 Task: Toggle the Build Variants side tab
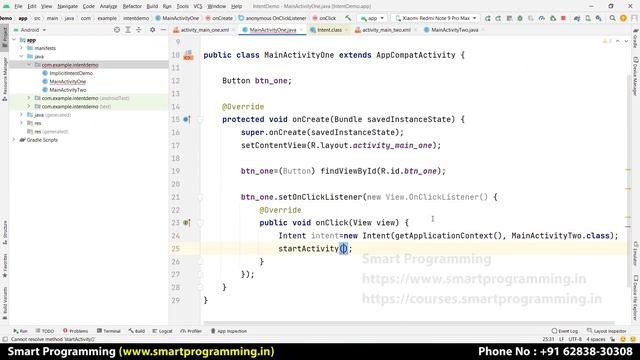pos(4,303)
